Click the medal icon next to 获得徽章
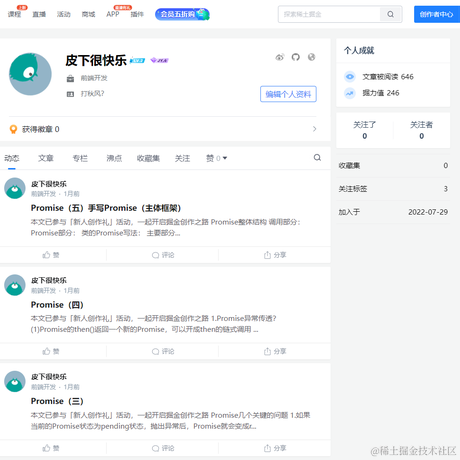The image size is (460, 460). 13,129
